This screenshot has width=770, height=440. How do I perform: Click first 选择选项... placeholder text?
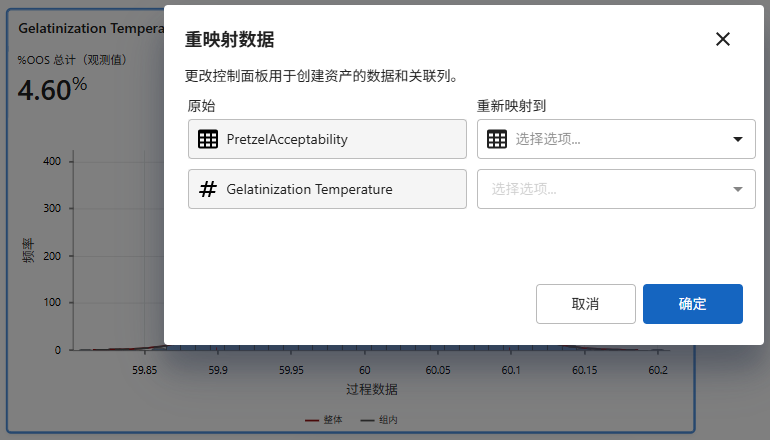(x=548, y=139)
